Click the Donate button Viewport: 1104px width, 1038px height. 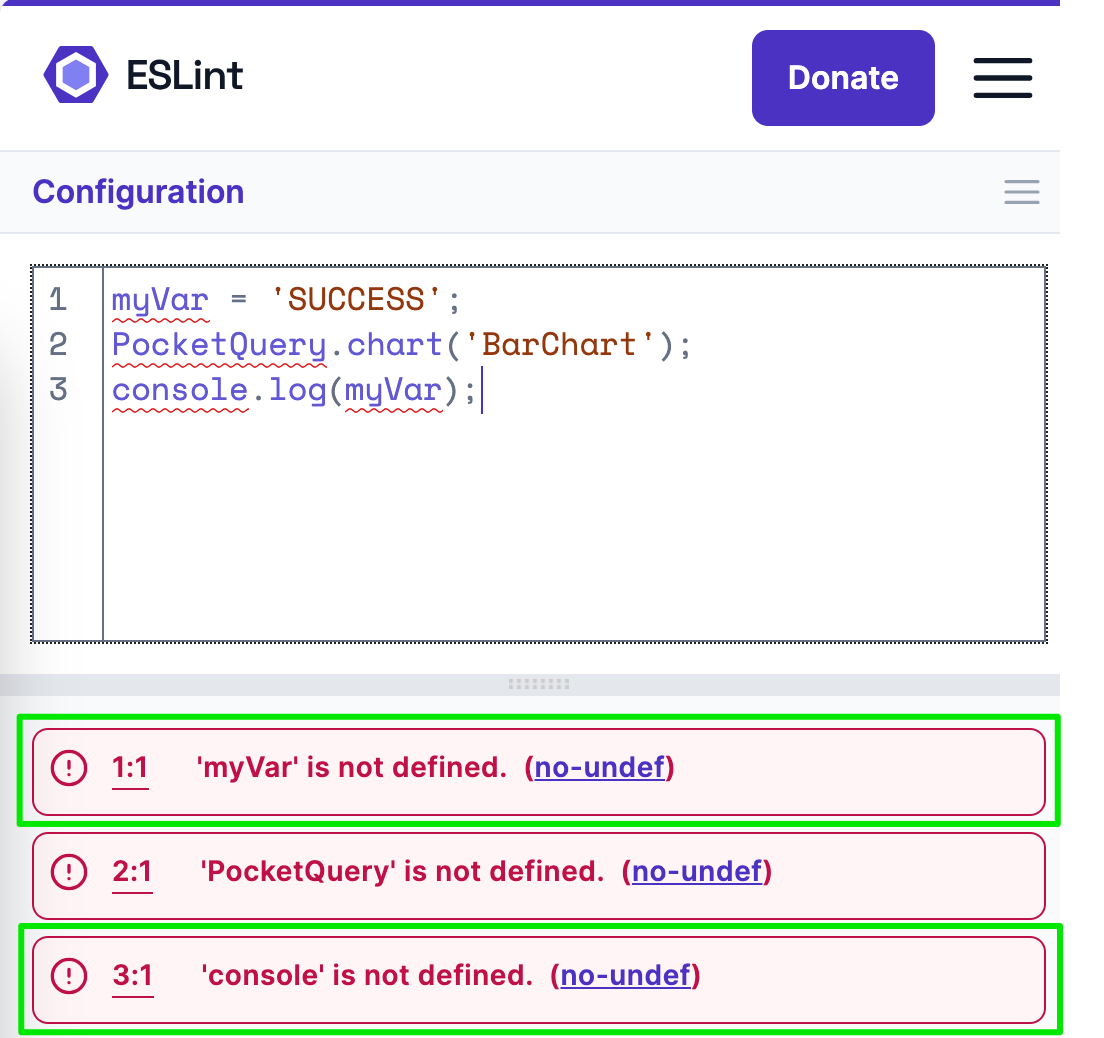pyautogui.click(x=843, y=78)
